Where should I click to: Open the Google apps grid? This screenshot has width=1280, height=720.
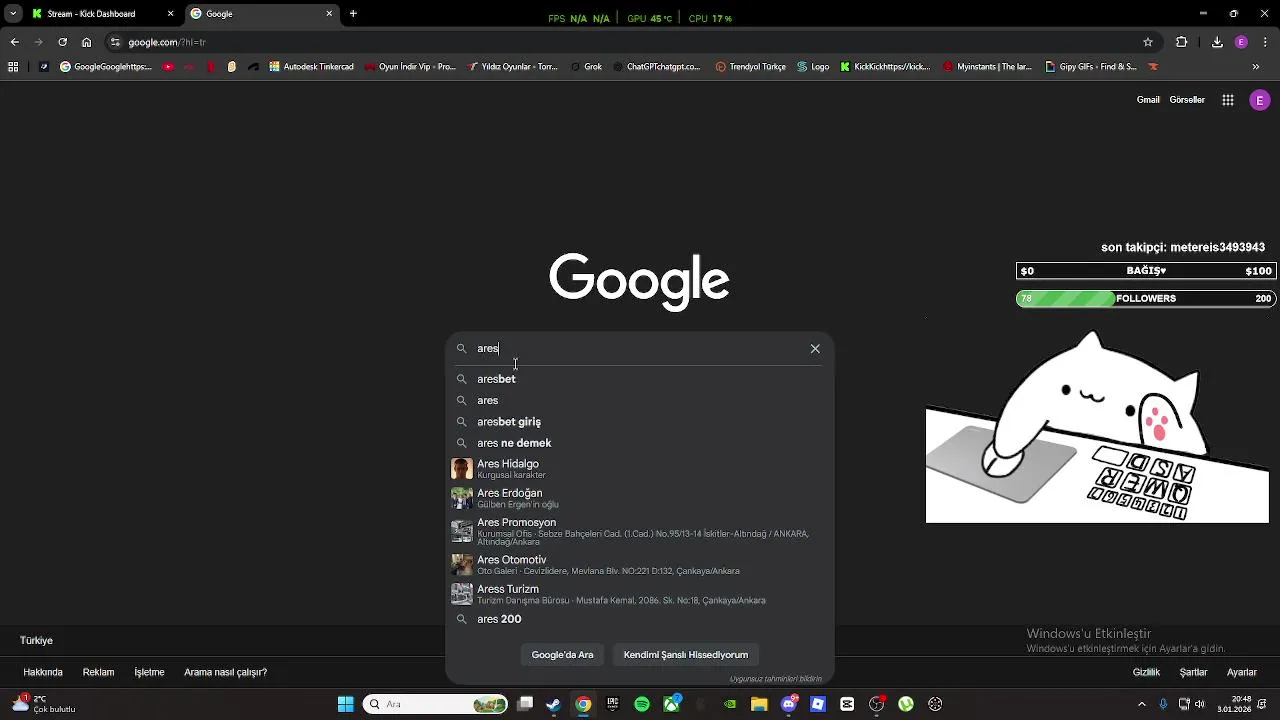point(1228,100)
